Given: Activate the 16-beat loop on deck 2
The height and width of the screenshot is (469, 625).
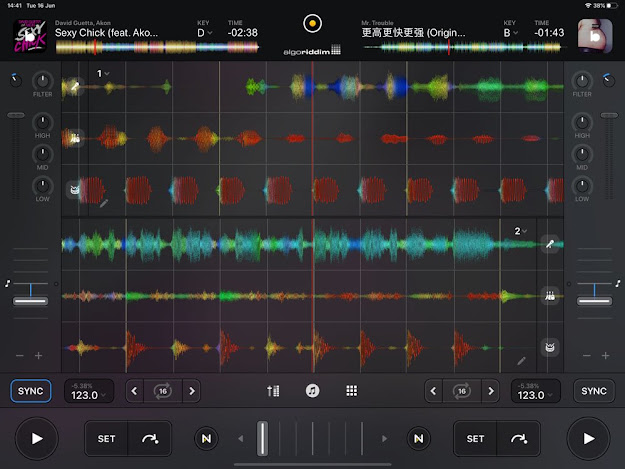Looking at the screenshot, I should point(462,391).
